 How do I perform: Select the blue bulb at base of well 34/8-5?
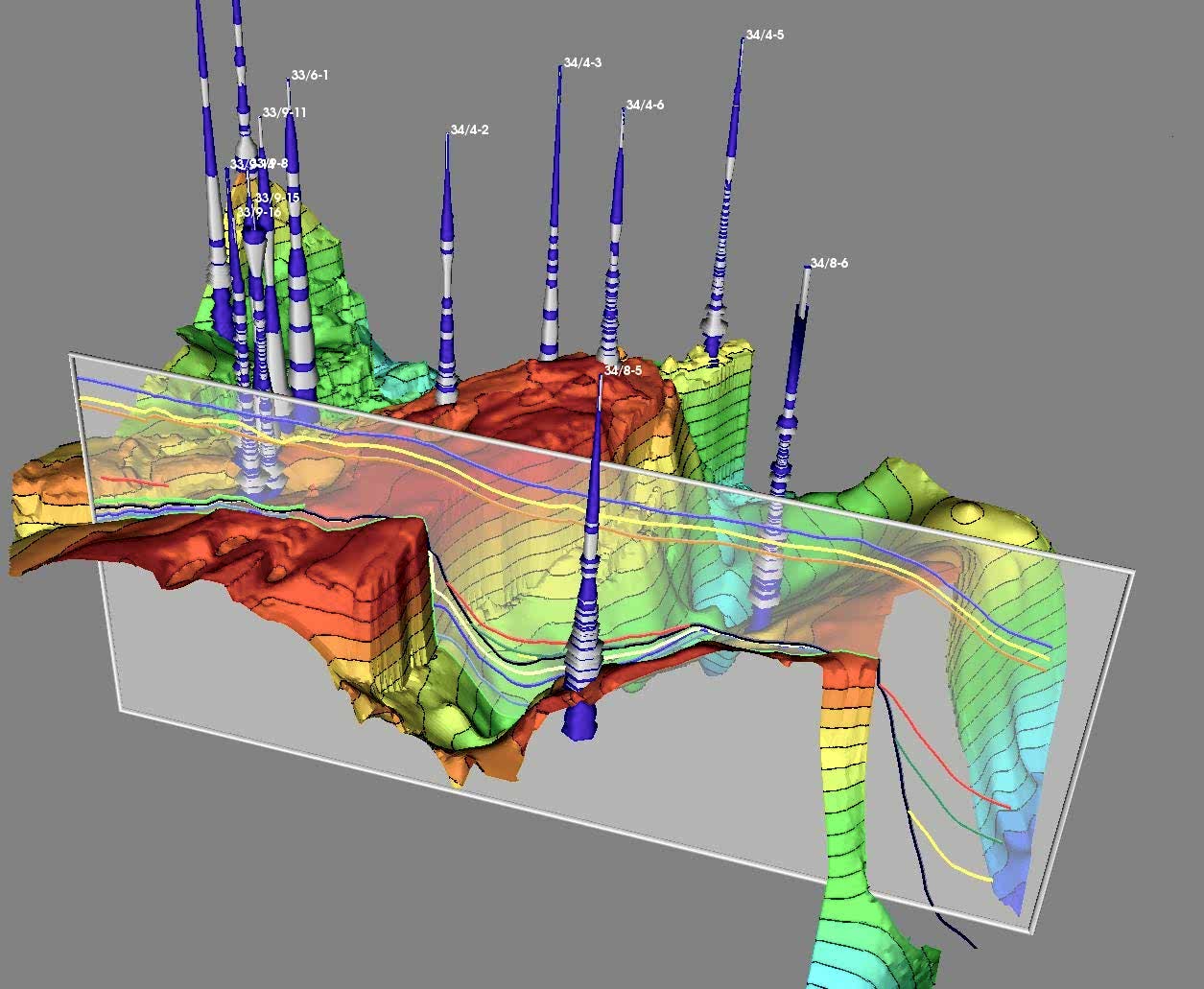tap(578, 719)
